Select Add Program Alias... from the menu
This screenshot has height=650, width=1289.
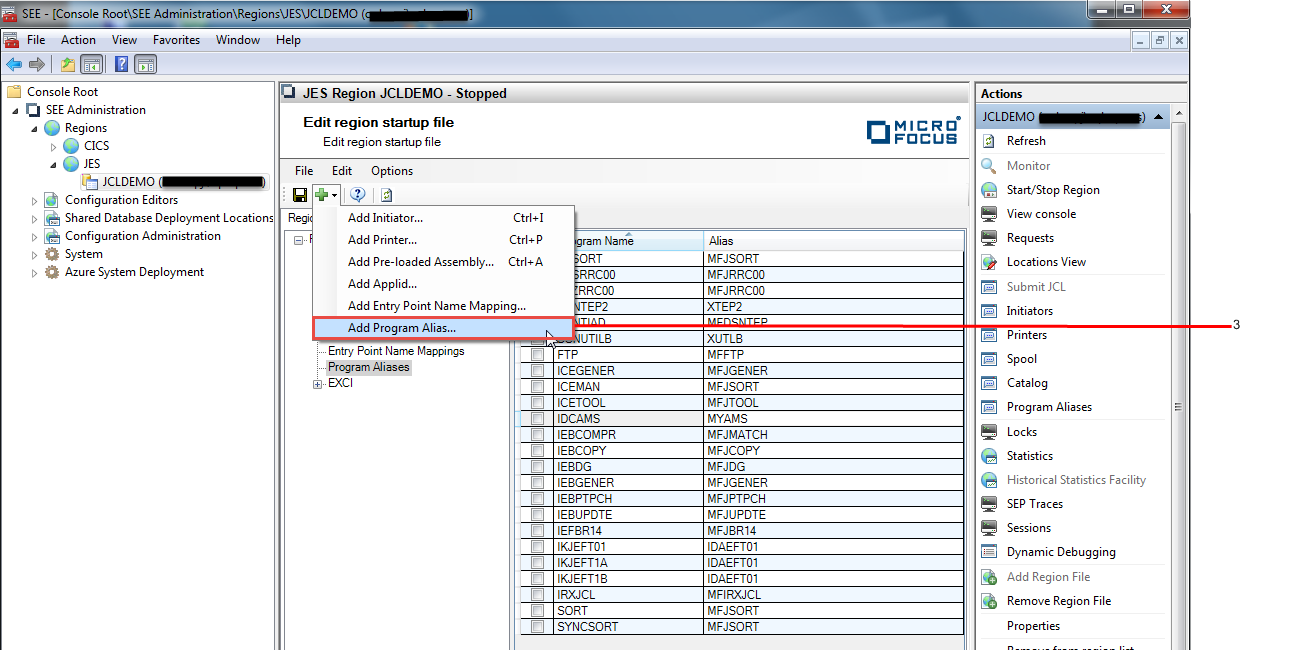tap(402, 328)
